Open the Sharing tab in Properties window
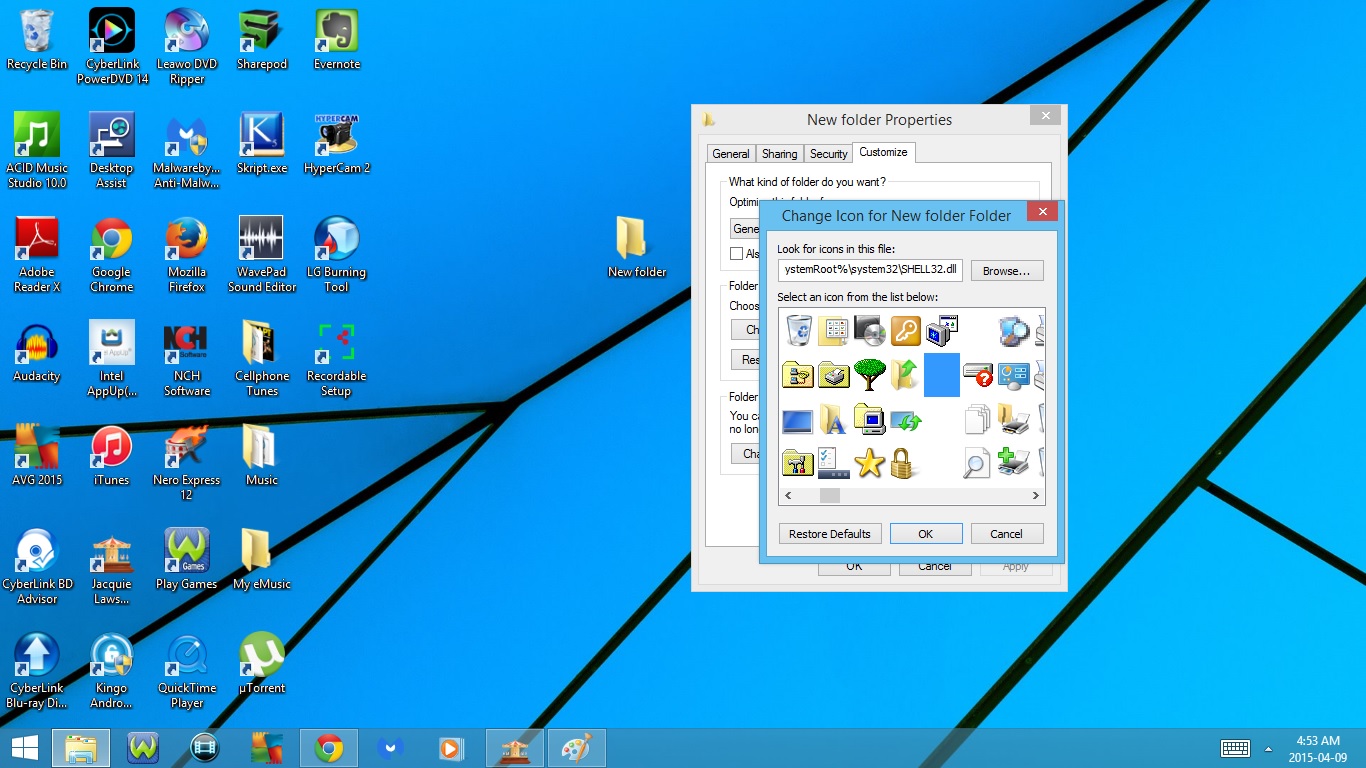Viewport: 1366px width, 768px height. (x=779, y=154)
